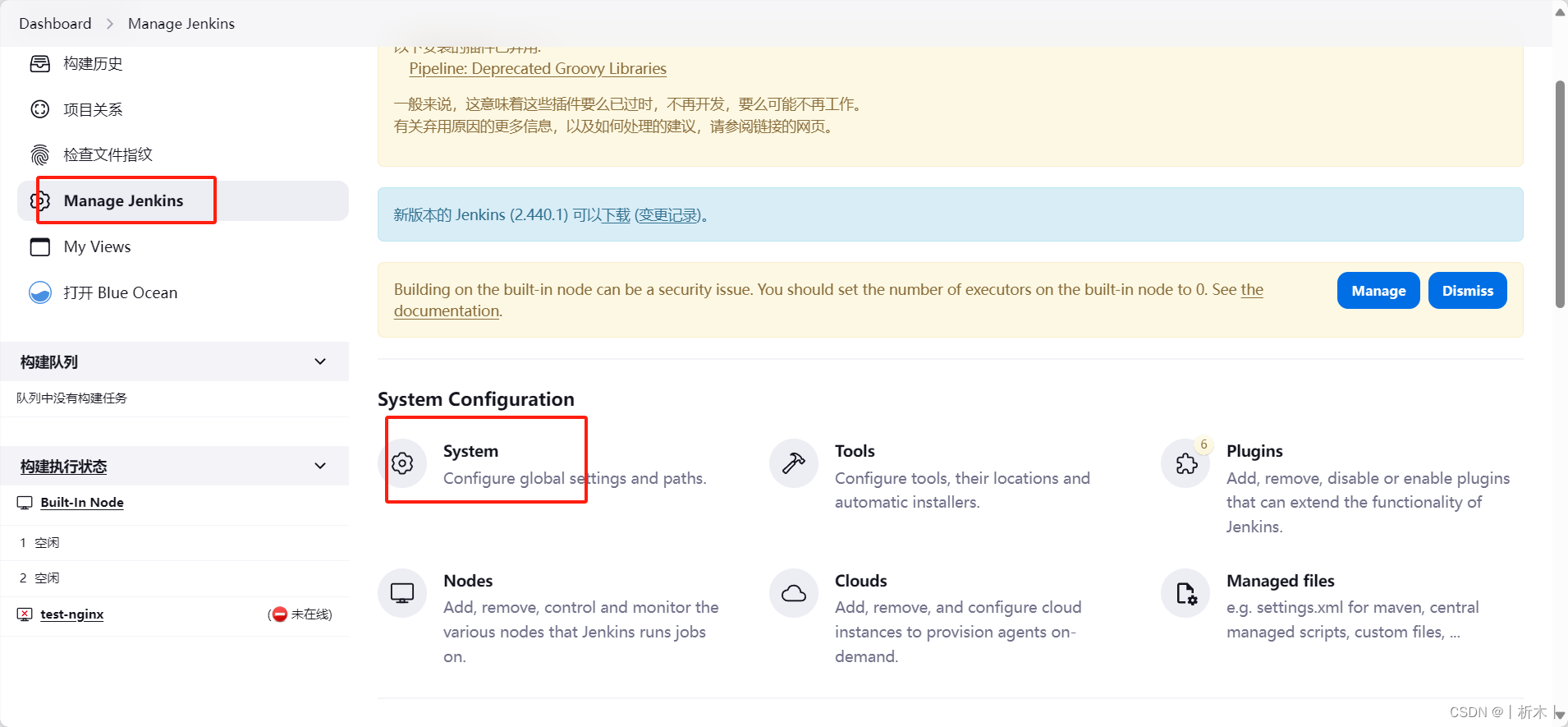Viewport: 1568px width, 727px height.
Task: Click the scrollbar up arrow
Action: point(1560,12)
